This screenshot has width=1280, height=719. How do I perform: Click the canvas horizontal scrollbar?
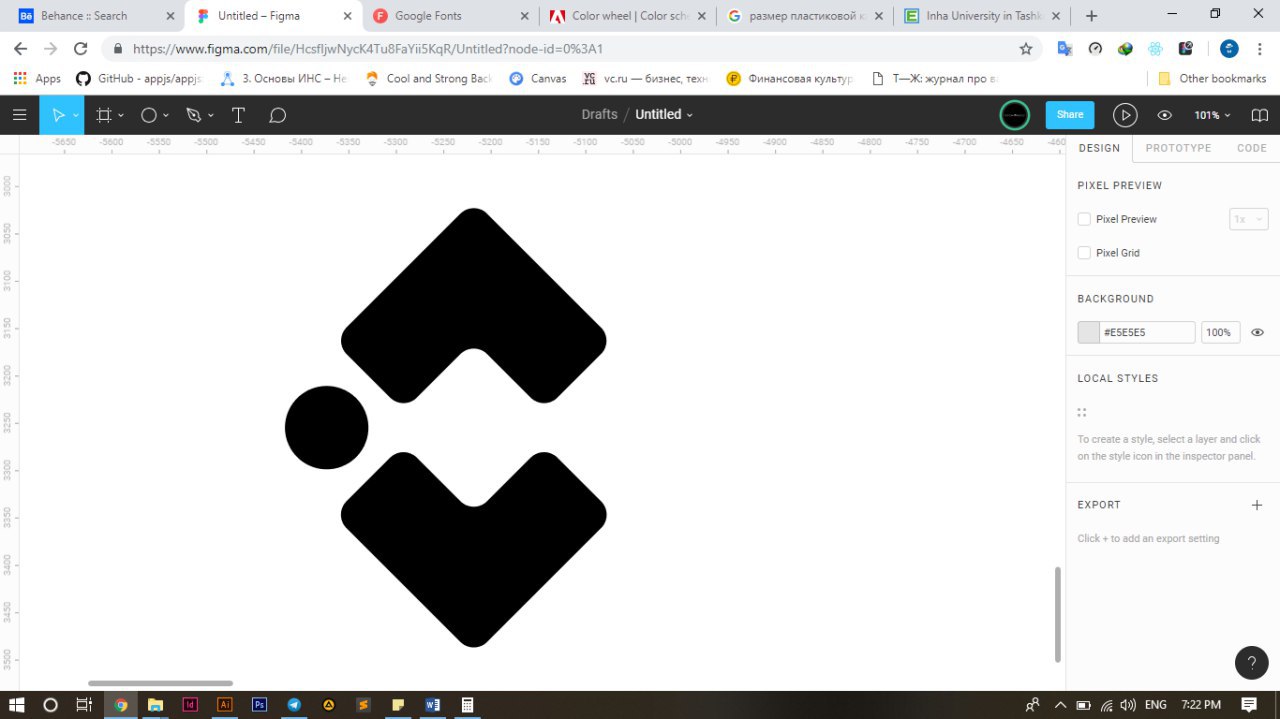160,684
